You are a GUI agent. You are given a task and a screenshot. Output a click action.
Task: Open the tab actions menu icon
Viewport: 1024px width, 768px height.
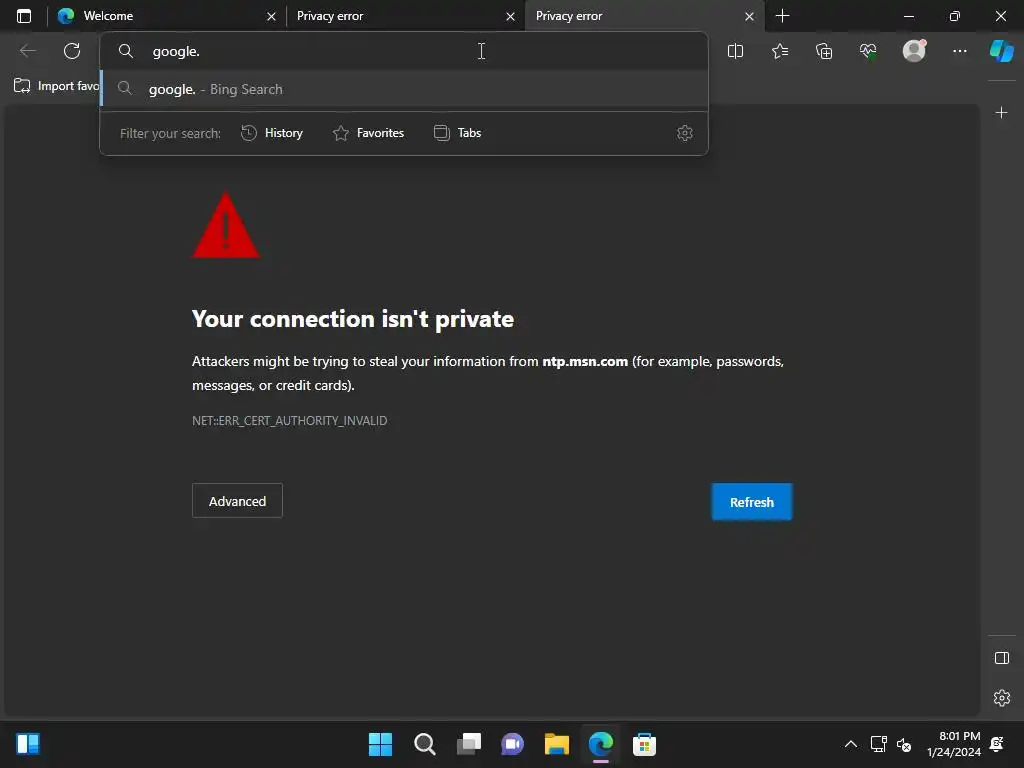24,16
